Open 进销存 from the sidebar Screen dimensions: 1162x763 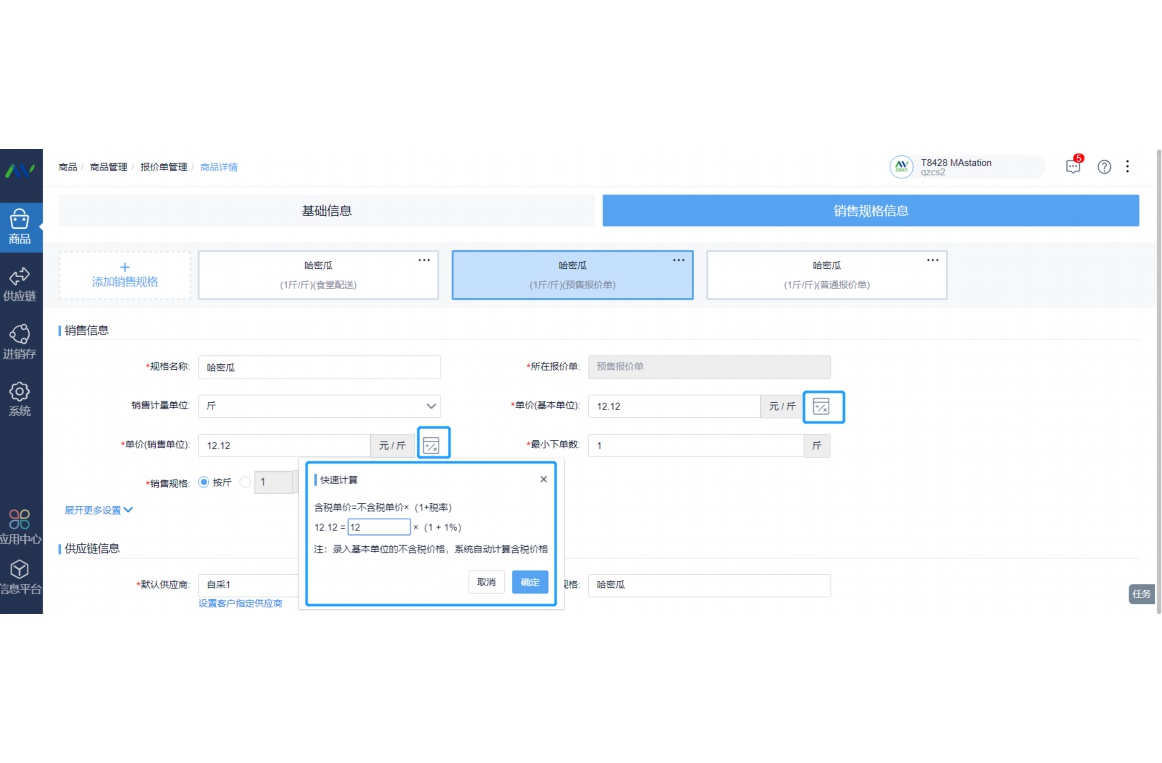coord(20,341)
